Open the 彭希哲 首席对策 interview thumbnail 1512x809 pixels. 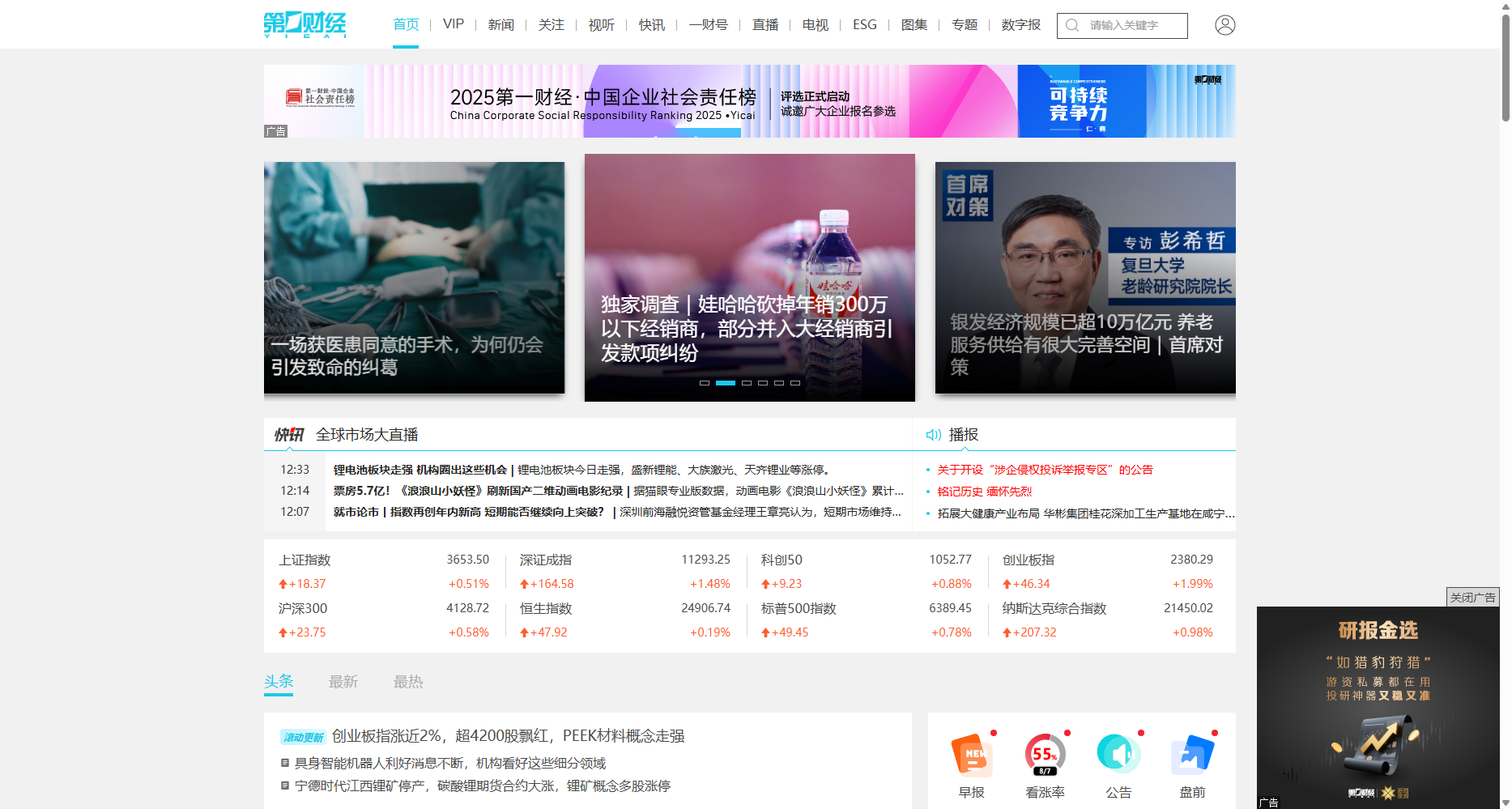click(x=1085, y=278)
